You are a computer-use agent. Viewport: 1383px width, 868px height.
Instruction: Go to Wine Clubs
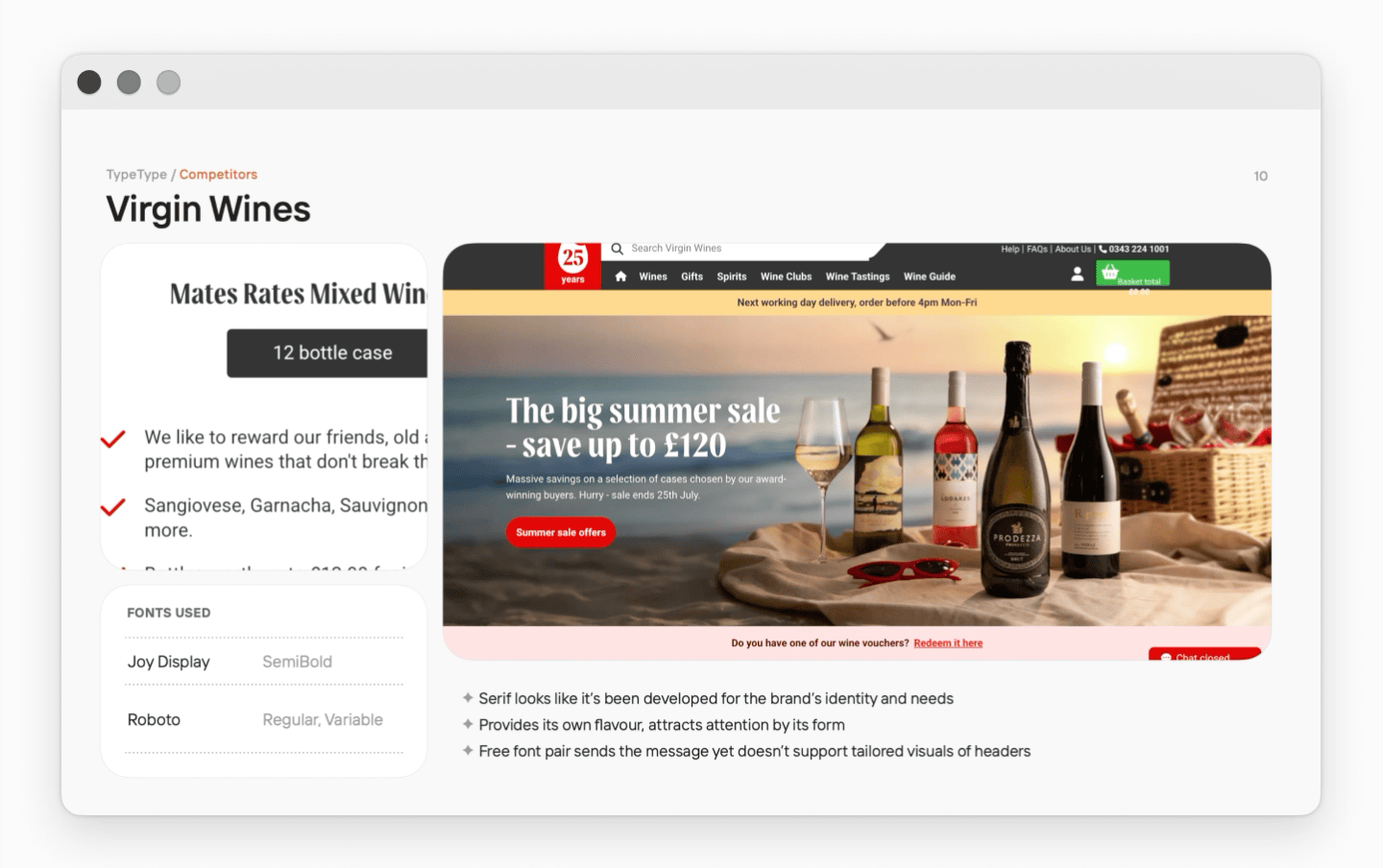pos(786,277)
